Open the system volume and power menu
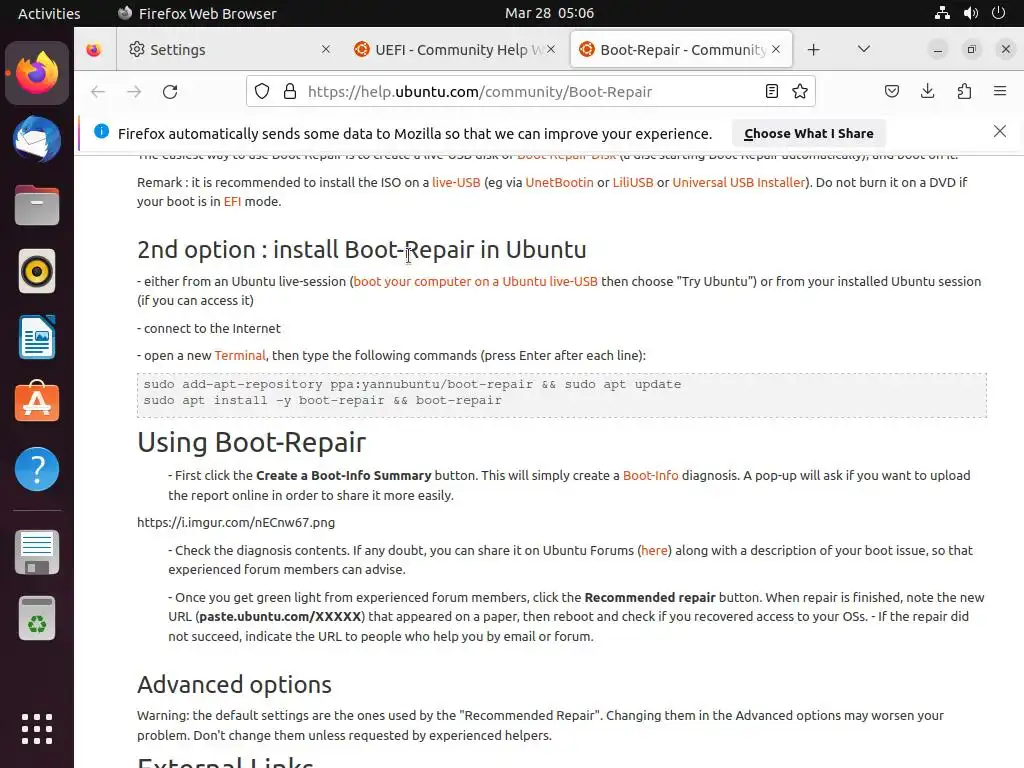The width and height of the screenshot is (1024, 768). [970, 13]
